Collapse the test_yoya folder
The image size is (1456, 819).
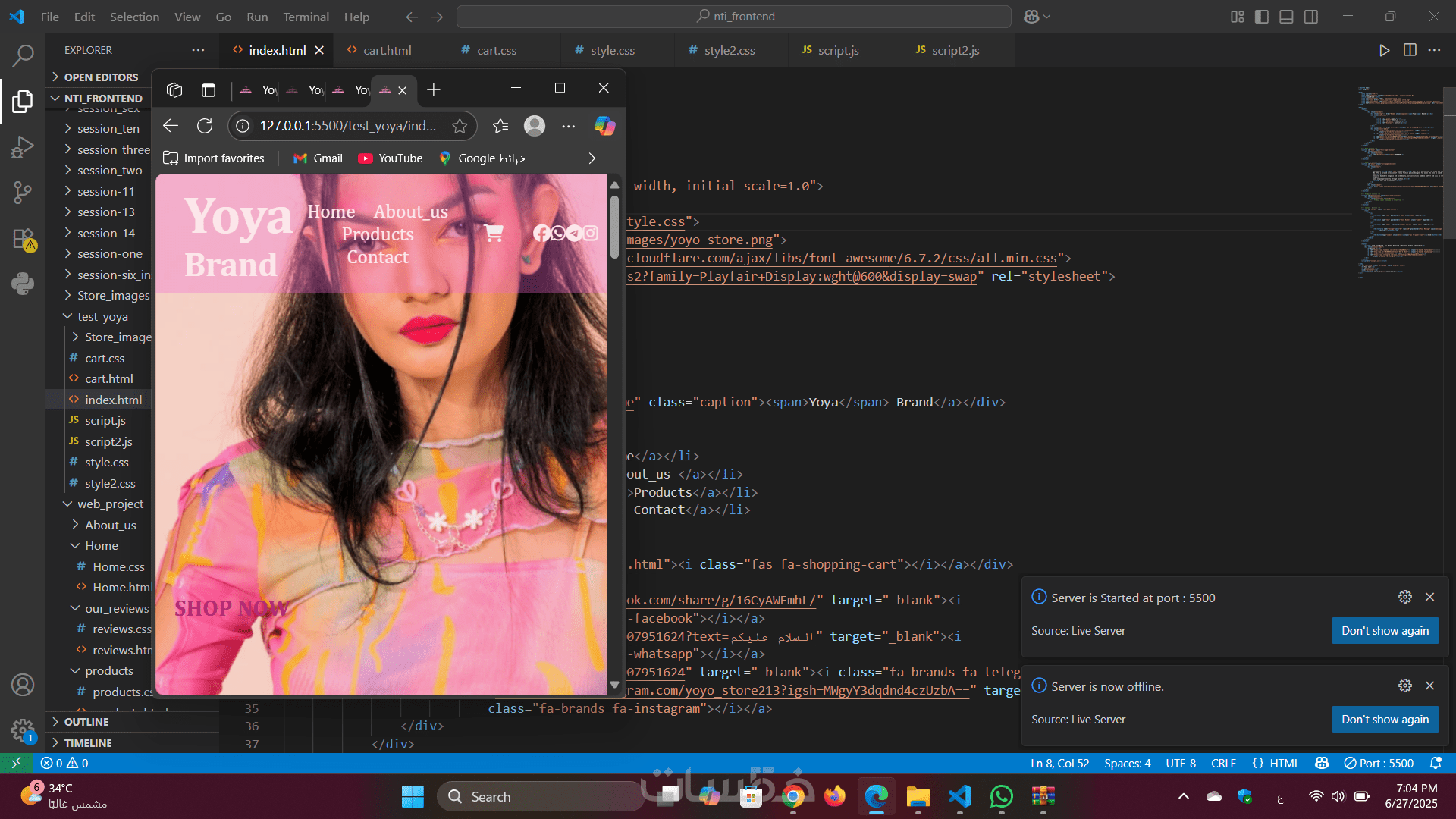[102, 316]
